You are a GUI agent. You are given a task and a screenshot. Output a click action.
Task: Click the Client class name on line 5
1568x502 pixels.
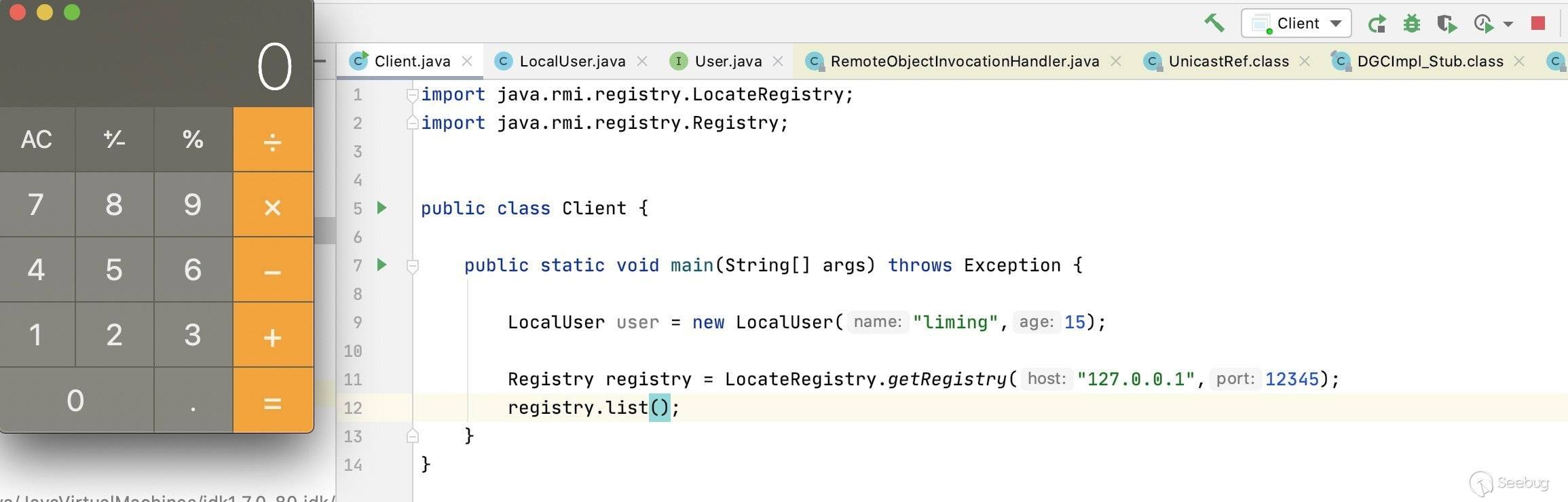(x=594, y=208)
